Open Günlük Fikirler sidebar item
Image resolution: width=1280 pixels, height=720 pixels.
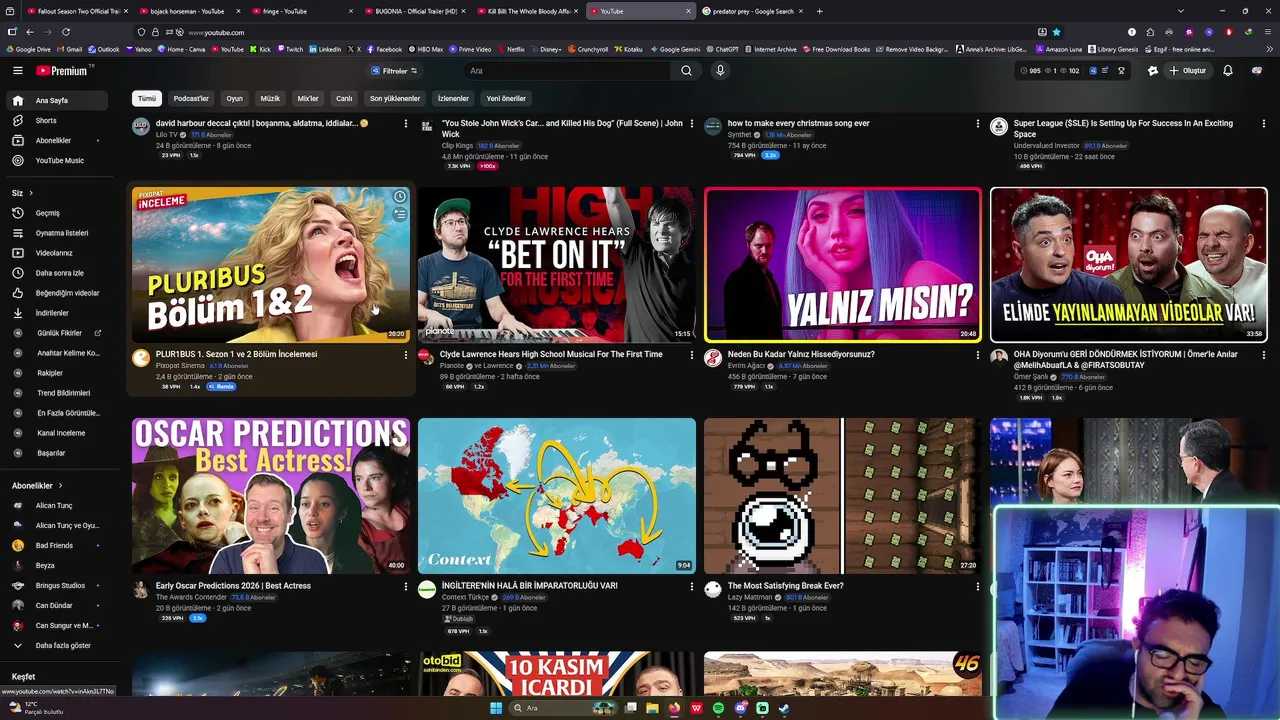[x=55, y=333]
